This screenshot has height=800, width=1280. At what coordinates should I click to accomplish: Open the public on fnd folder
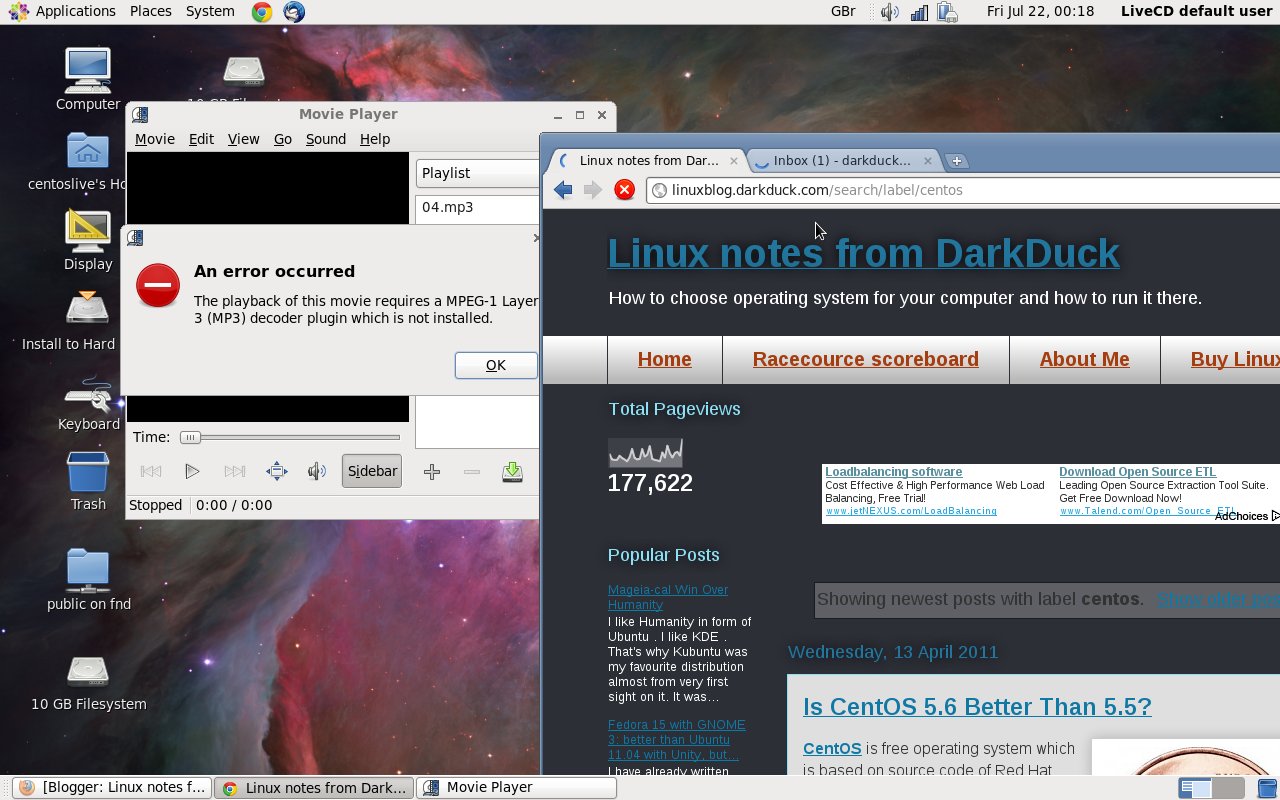point(88,580)
